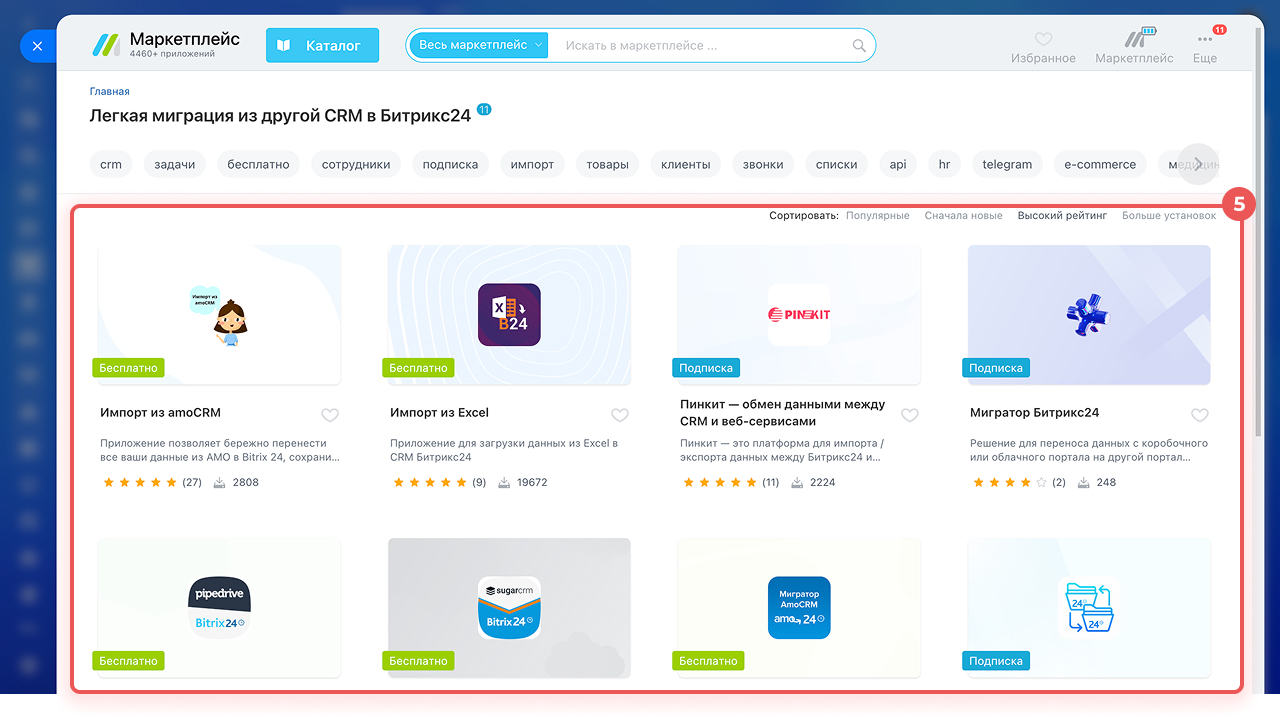This screenshot has width=1280, height=718.
Task: Open the Импорт из Excel app icon
Action: 509,315
